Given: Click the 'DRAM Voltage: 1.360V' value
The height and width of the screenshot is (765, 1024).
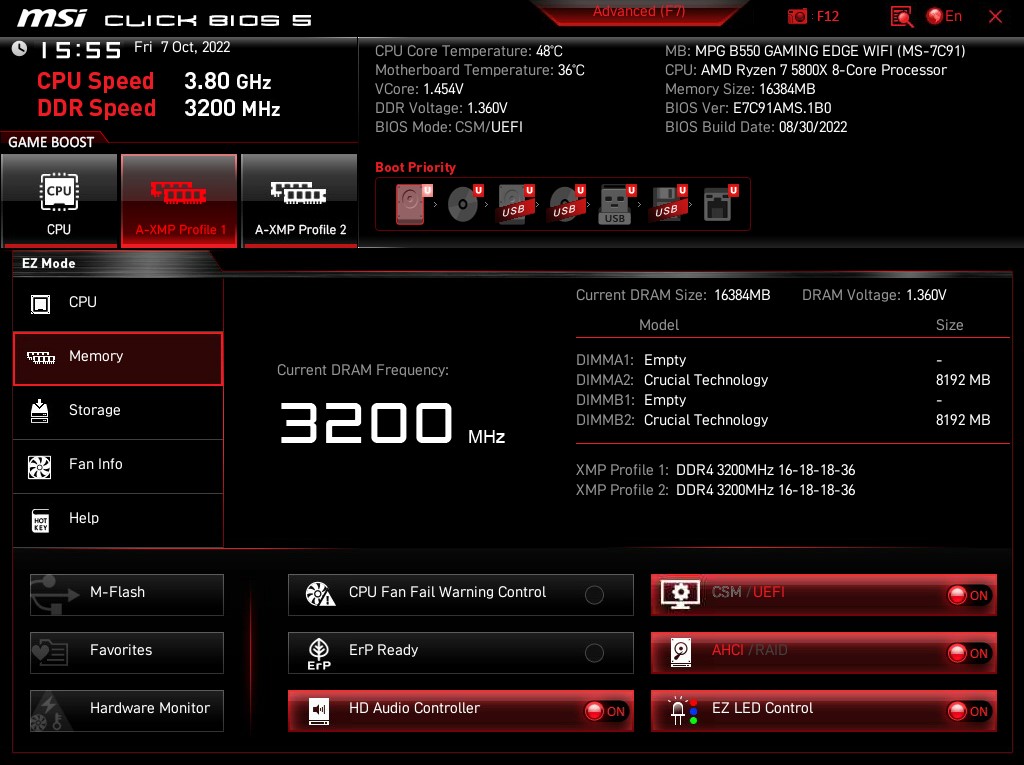Looking at the screenshot, I should click(x=874, y=295).
